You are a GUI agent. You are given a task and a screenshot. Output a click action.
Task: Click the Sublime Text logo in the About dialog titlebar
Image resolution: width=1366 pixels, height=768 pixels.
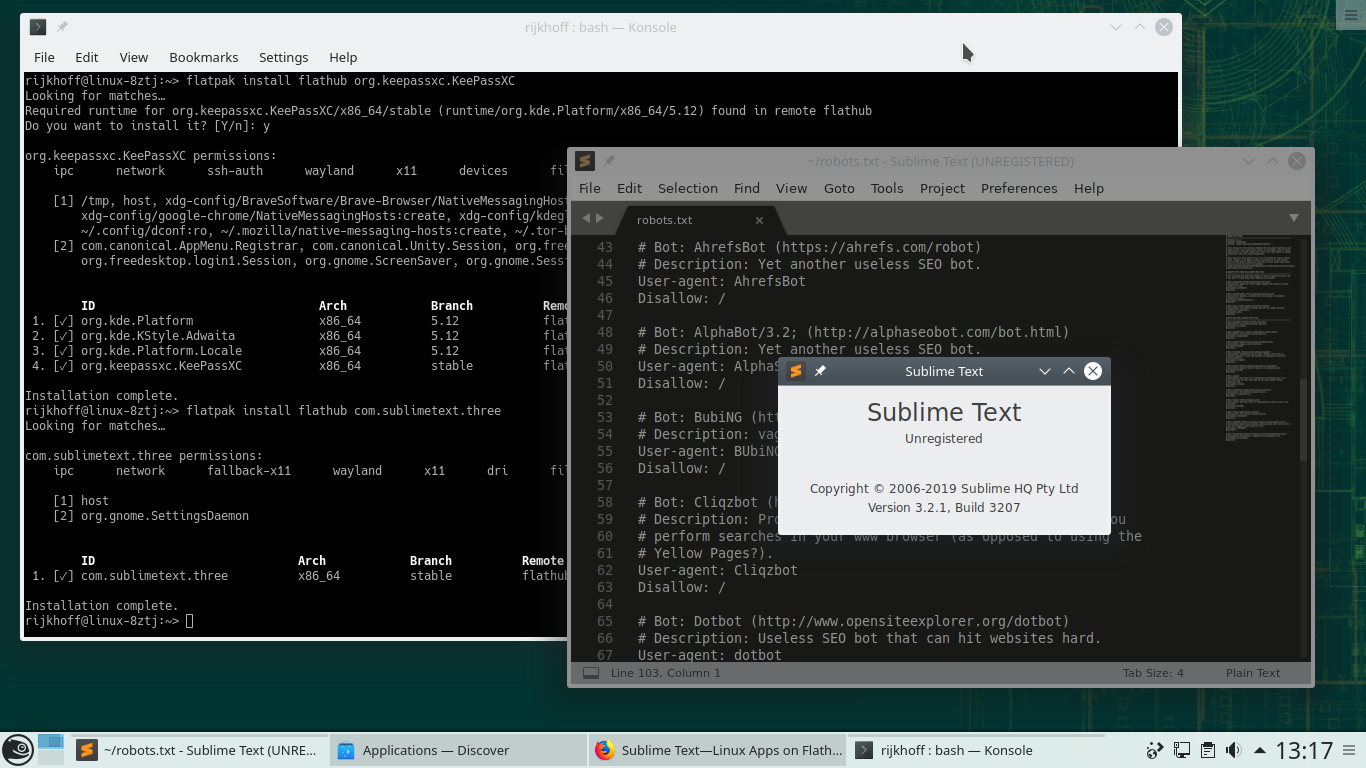(796, 371)
